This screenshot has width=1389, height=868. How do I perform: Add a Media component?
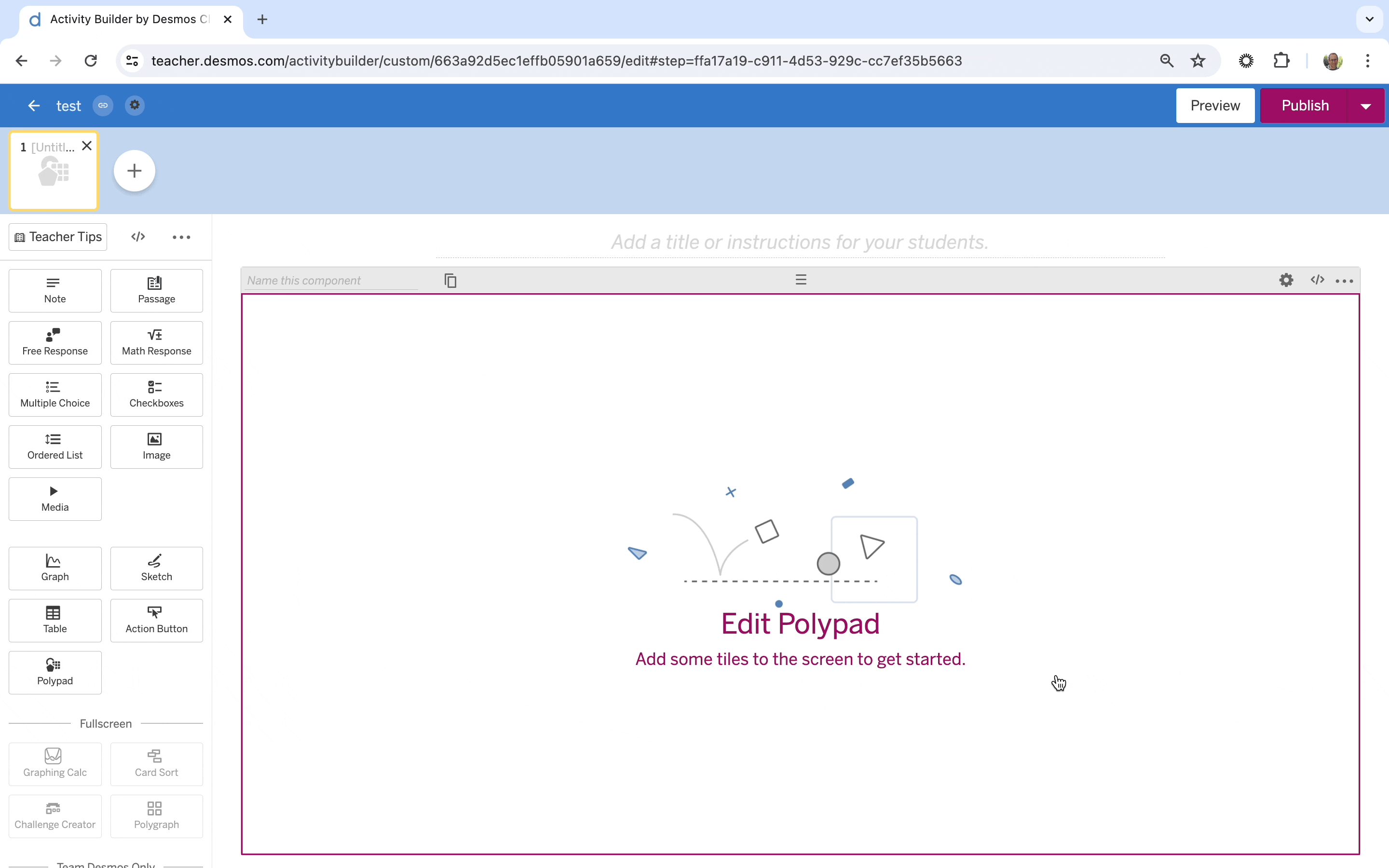55,499
